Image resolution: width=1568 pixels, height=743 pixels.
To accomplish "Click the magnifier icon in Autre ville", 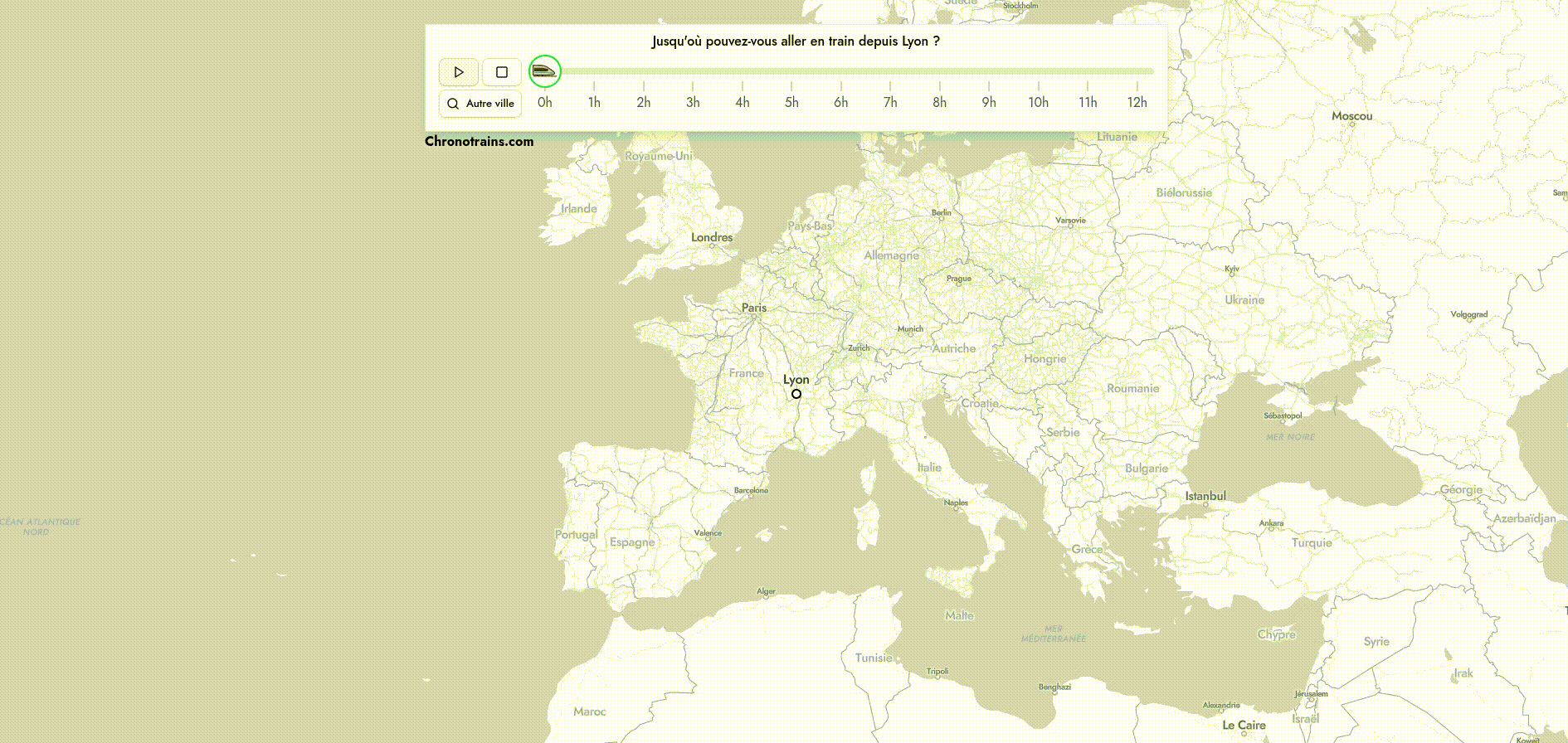I will point(453,104).
